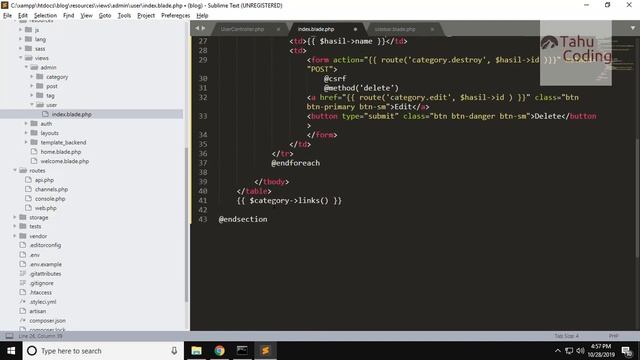
Task: Open the Preferences menu
Action: [x=176, y=16]
